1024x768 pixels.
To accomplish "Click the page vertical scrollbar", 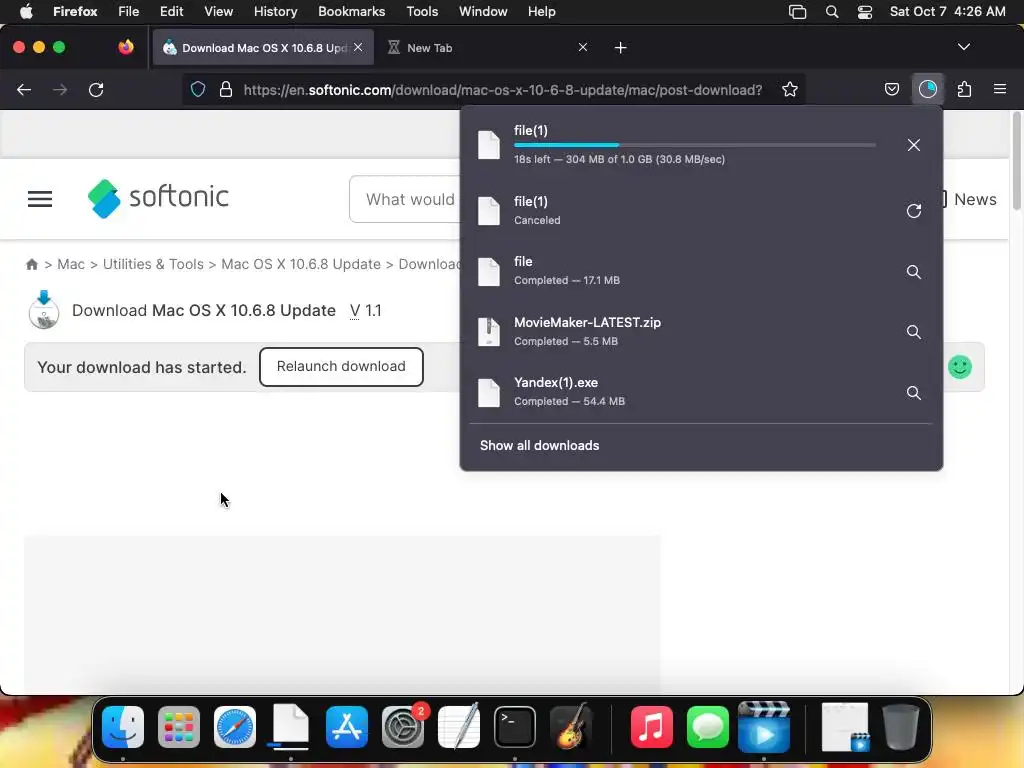I will pos(1017,161).
